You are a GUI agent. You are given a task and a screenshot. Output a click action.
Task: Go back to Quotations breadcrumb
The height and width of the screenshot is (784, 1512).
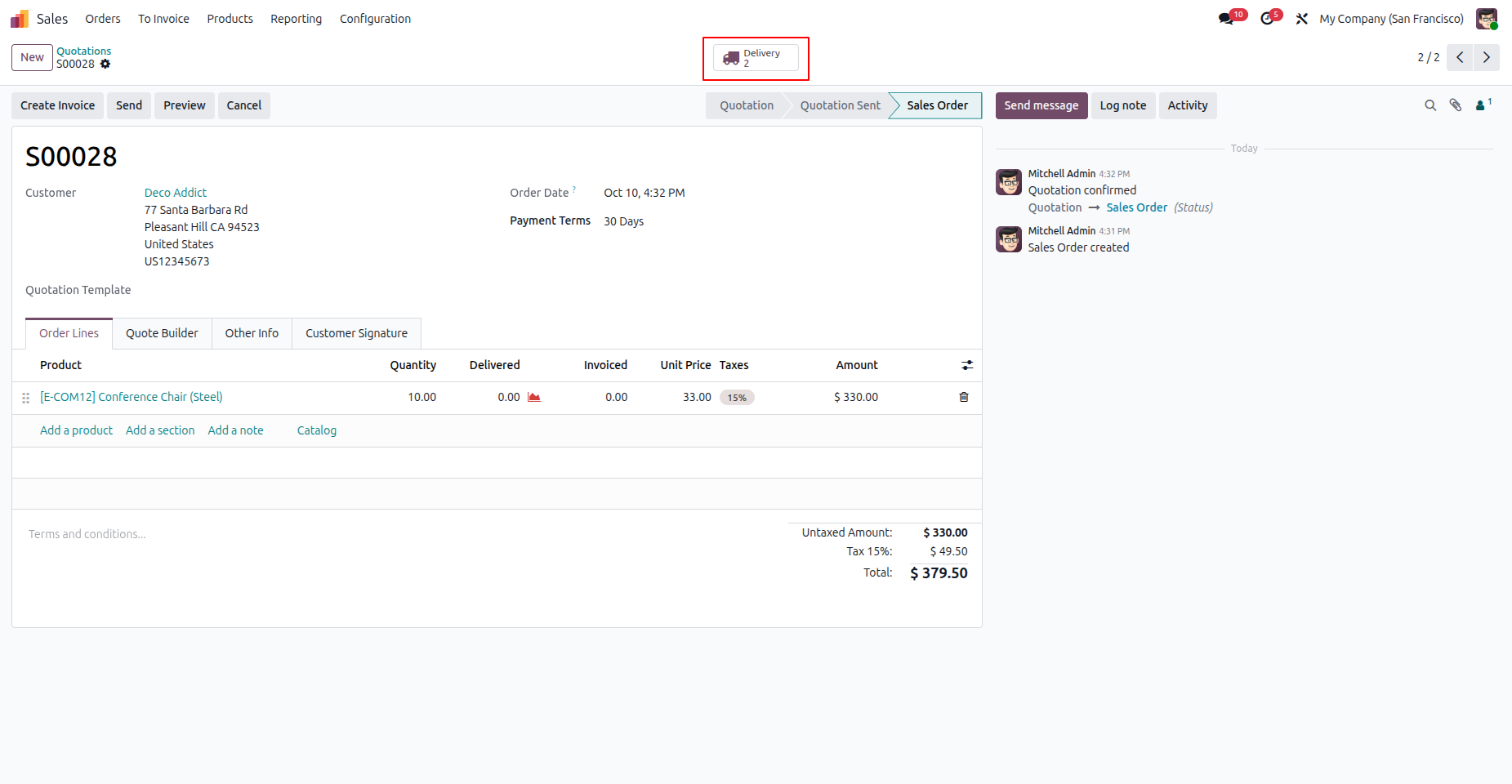coord(83,51)
